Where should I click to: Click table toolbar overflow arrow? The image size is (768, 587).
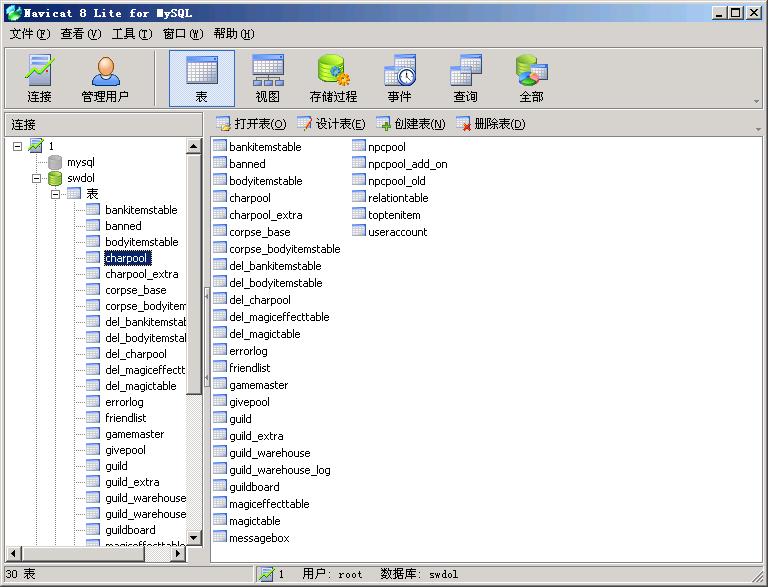(x=758, y=129)
